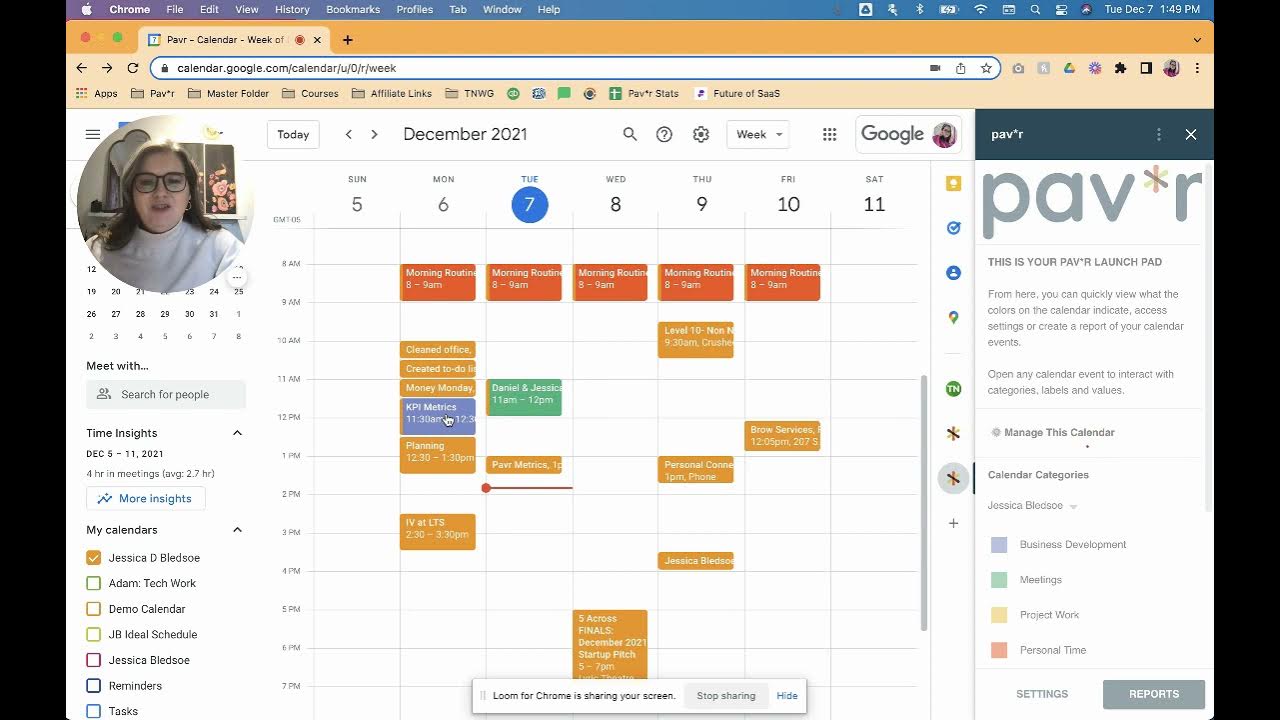This screenshot has height=720, width=1280.
Task: Select the Pavr Calendar browser tab
Action: click(x=235, y=40)
